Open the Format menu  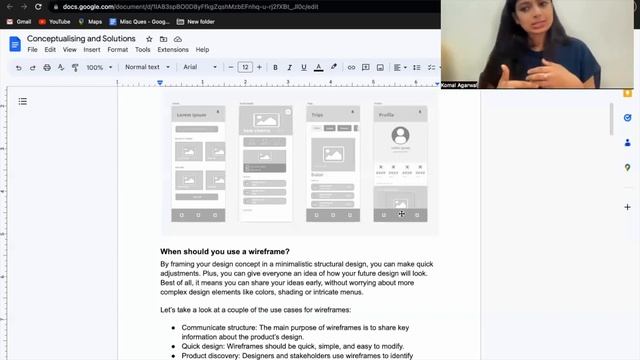coord(118,50)
